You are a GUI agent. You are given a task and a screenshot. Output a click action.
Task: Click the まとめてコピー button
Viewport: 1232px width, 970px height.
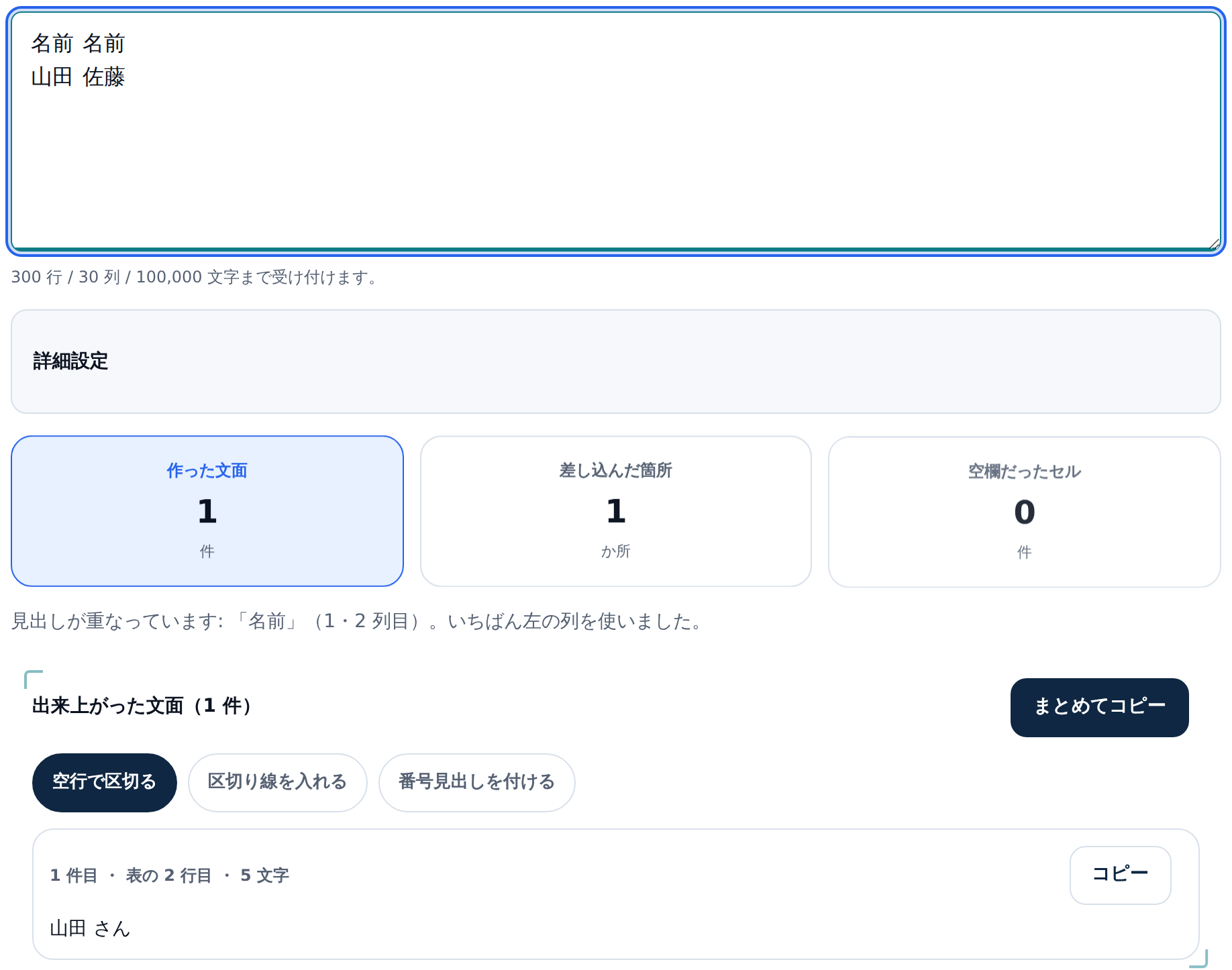click(x=1099, y=707)
